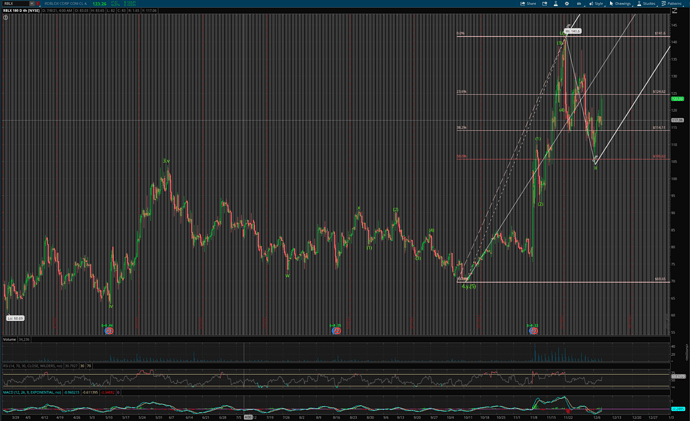
Task: Click the 0.0% Fibonacci retracement line label
Action: point(460,33)
